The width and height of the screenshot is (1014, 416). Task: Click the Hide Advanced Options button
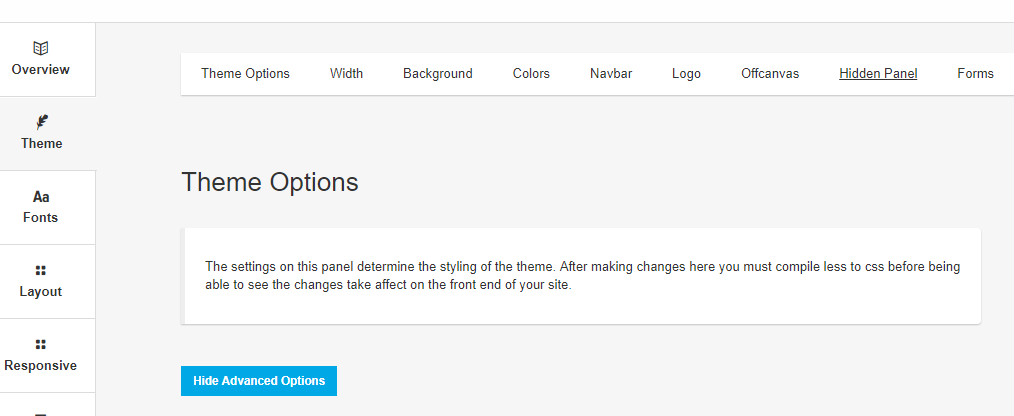point(259,381)
